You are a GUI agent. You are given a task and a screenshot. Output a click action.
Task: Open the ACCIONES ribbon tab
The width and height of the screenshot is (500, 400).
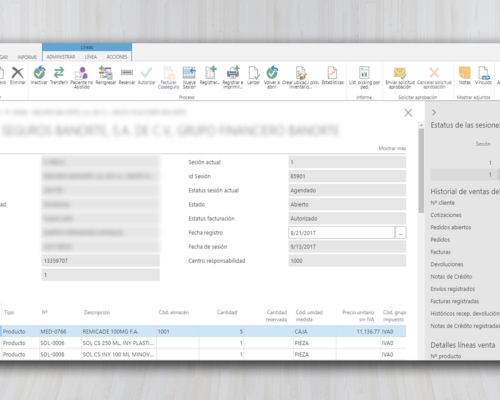coord(117,57)
